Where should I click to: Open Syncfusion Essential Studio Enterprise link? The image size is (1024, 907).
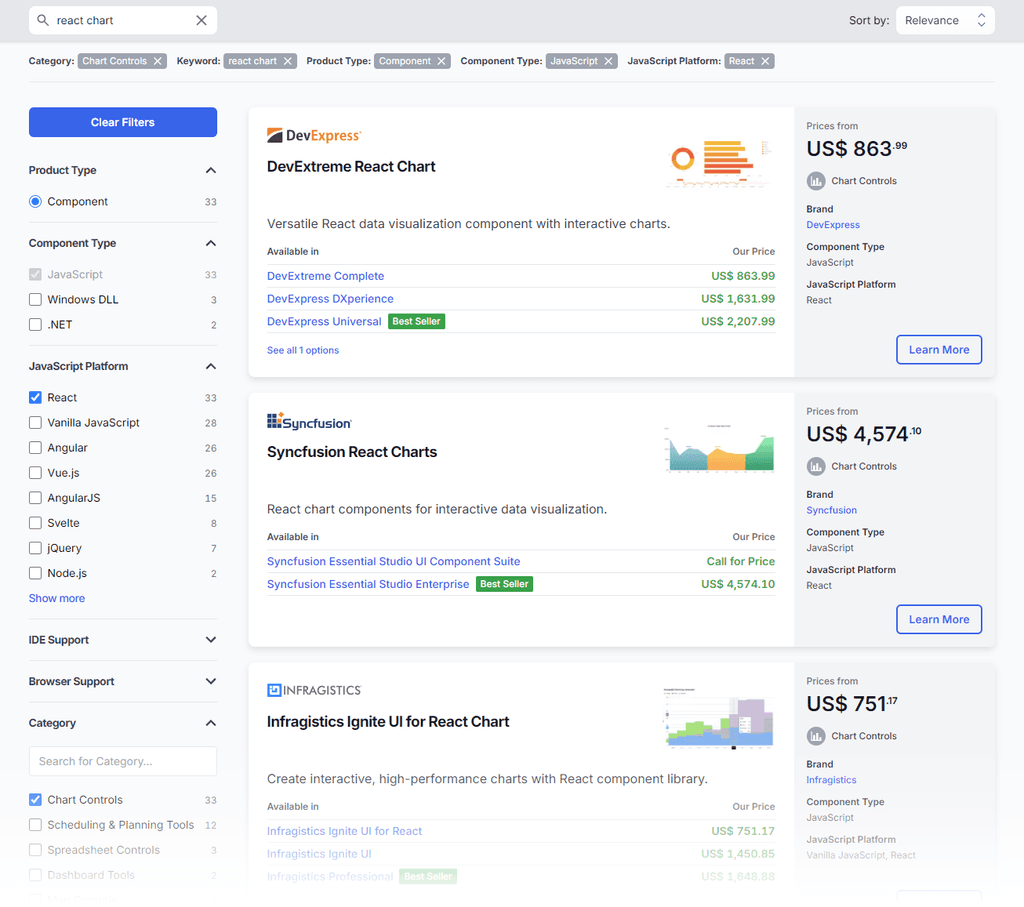(x=368, y=584)
